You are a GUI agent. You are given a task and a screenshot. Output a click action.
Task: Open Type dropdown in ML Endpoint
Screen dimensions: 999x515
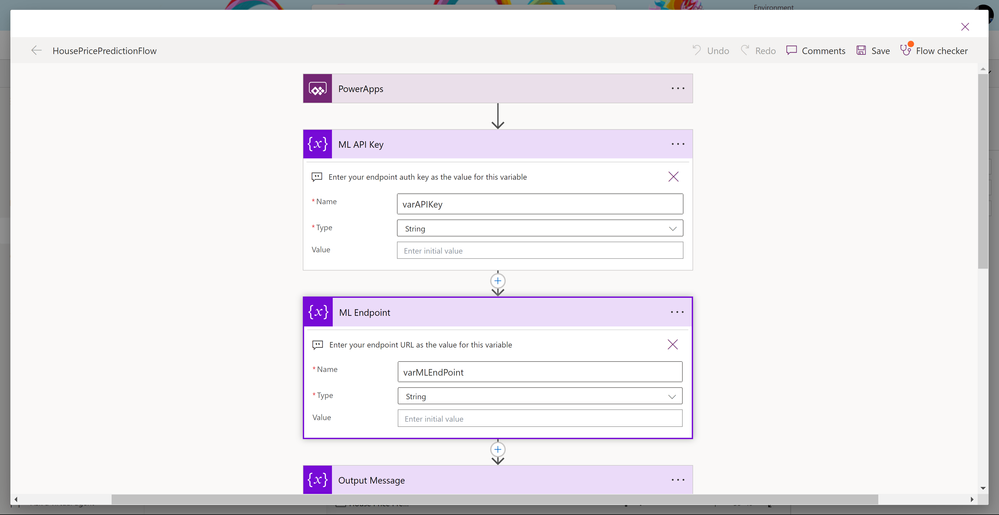540,396
